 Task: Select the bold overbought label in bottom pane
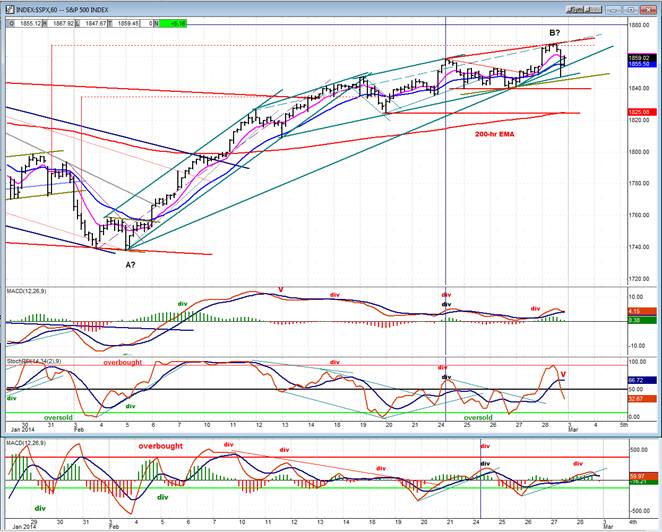pos(161,446)
